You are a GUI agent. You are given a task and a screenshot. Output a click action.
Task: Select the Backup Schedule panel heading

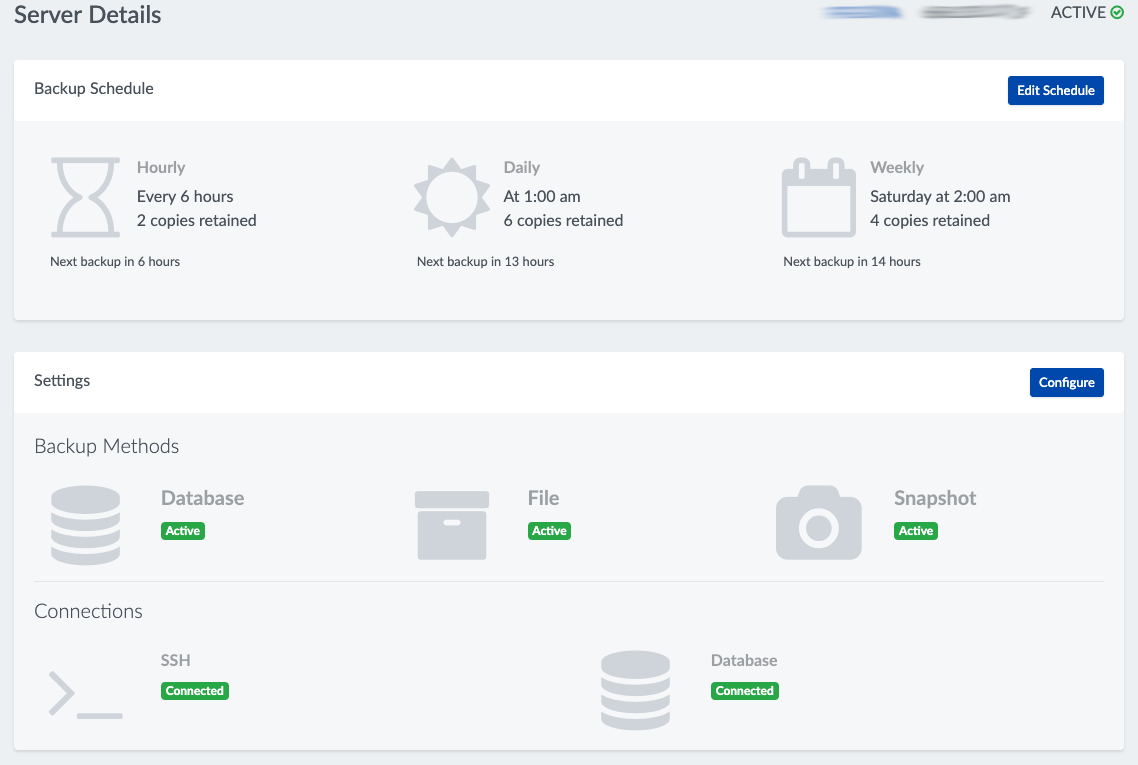(x=94, y=88)
